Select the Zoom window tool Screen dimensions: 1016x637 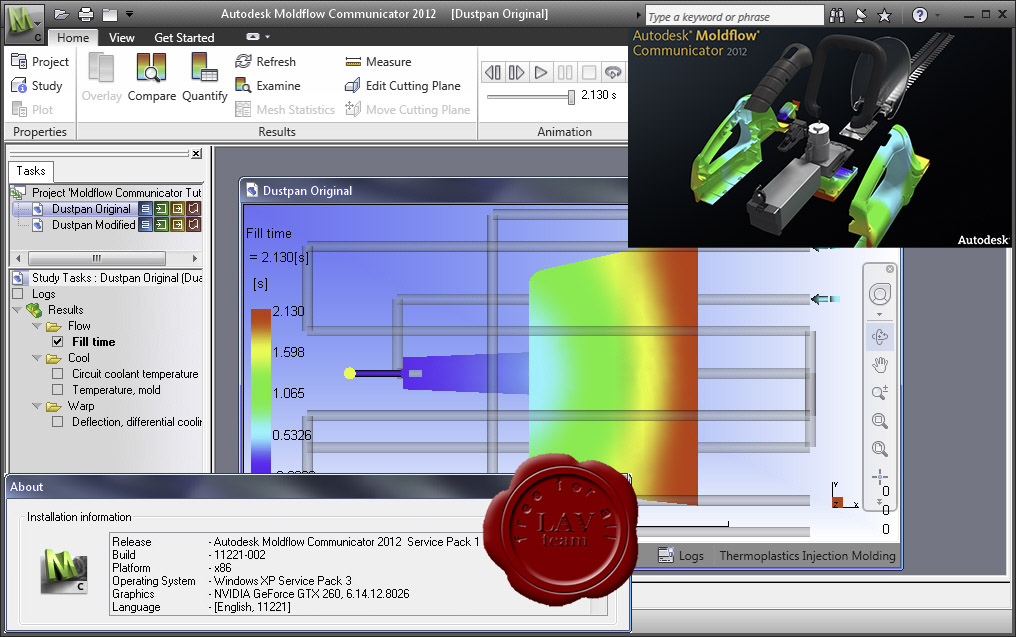pyautogui.click(x=880, y=421)
